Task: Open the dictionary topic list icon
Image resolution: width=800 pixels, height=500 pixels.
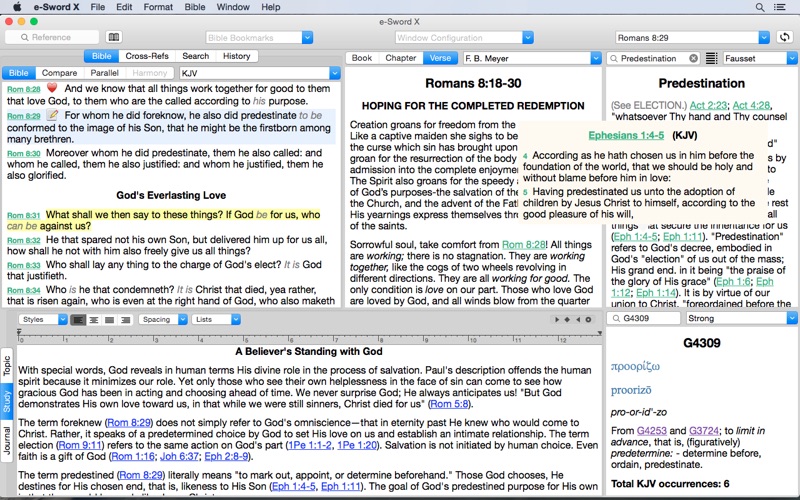Action: [x=711, y=58]
